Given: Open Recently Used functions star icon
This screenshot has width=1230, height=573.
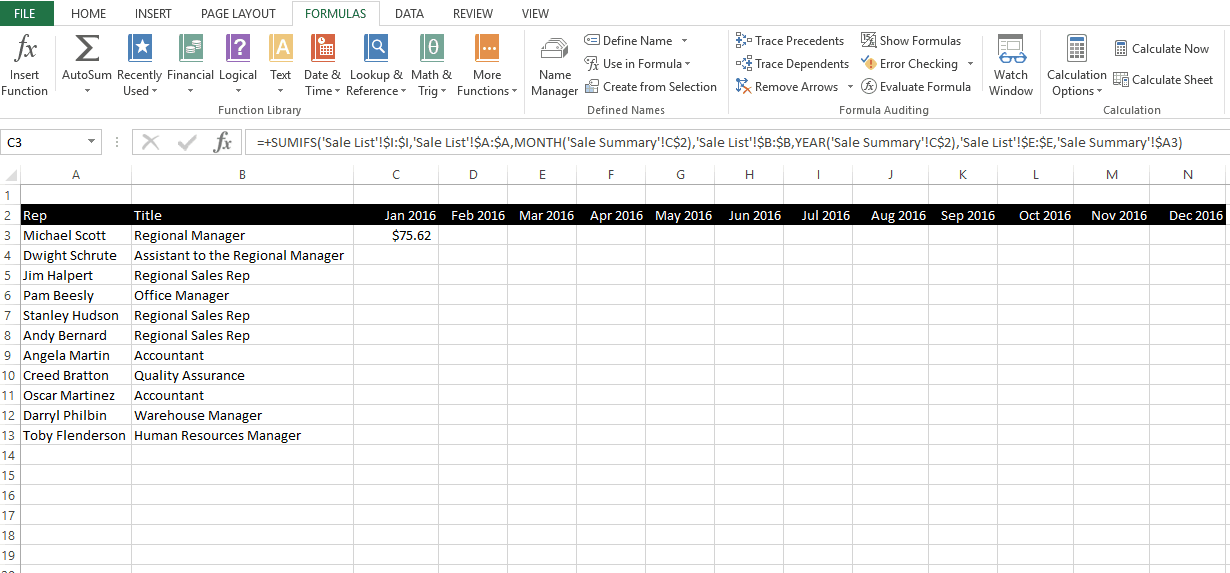Looking at the screenshot, I should click(139, 48).
